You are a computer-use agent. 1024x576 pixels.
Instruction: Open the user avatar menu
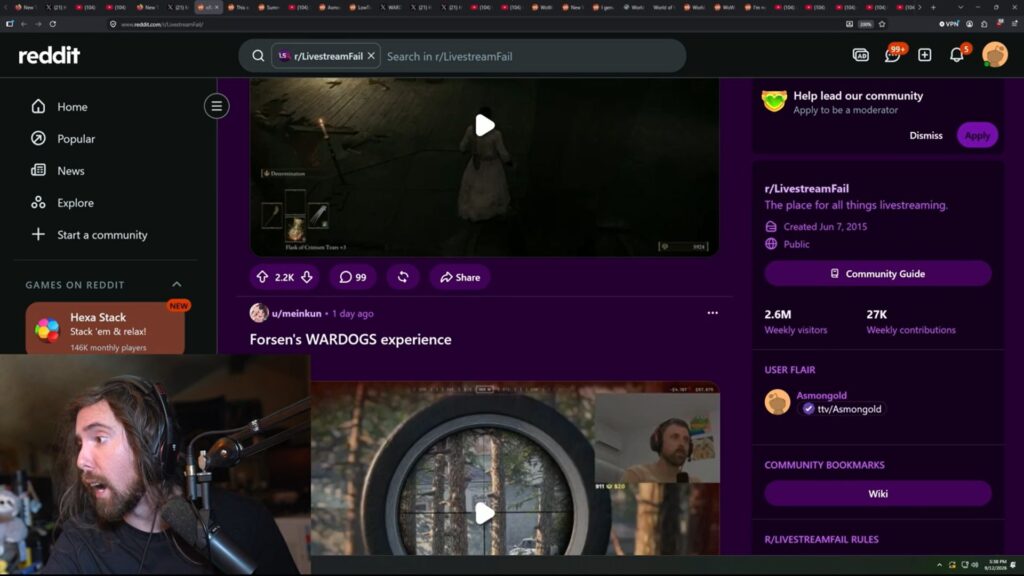click(995, 55)
